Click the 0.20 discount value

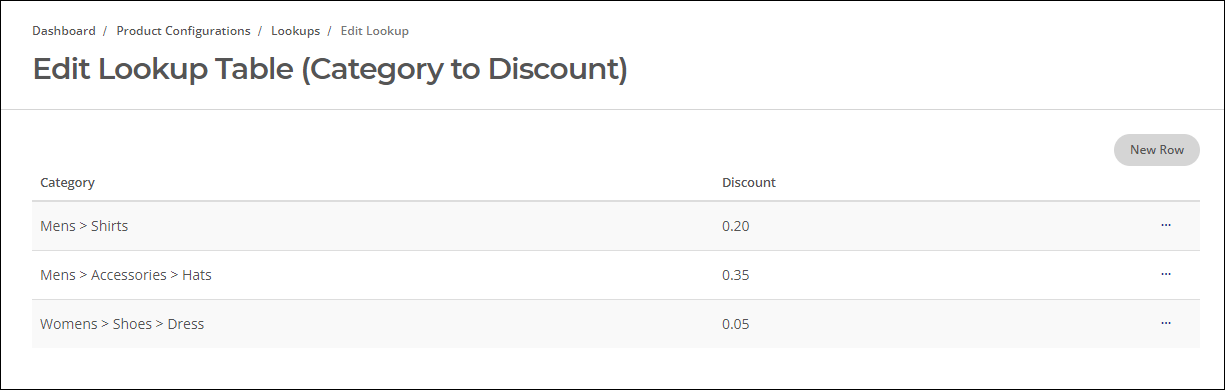[x=736, y=226]
